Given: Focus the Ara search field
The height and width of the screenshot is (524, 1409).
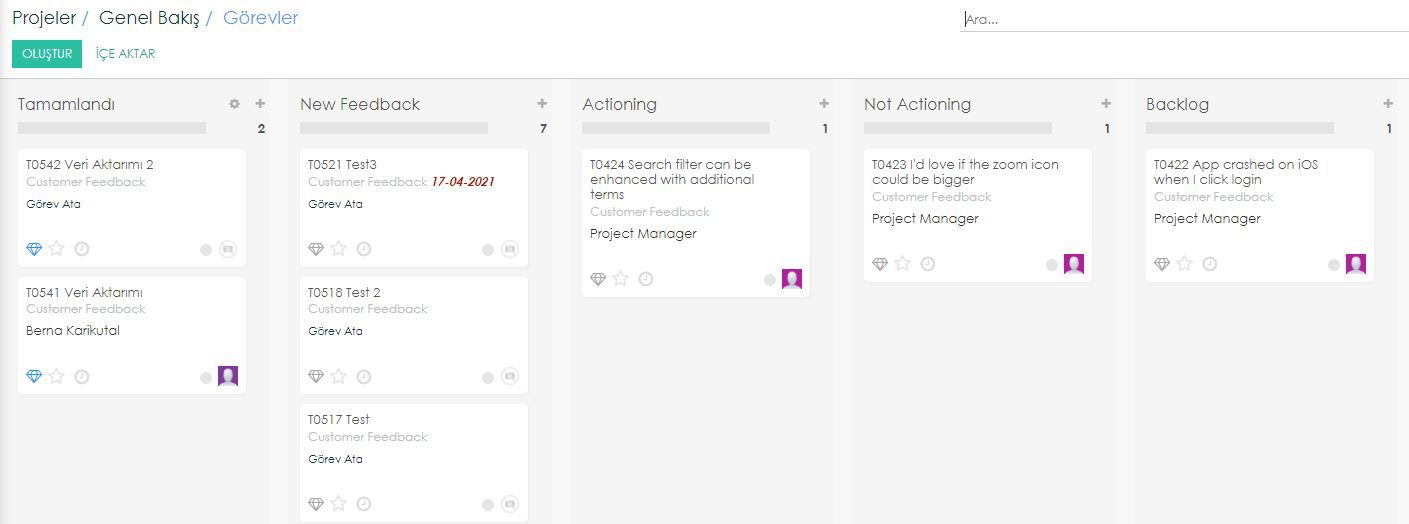Looking at the screenshot, I should point(1184,19).
